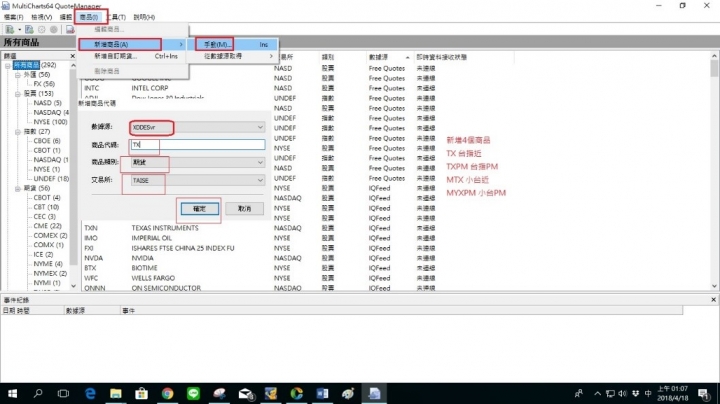The height and width of the screenshot is (404, 720).
Task: Click the toolbar icon with red mark
Action: click(70, 29)
